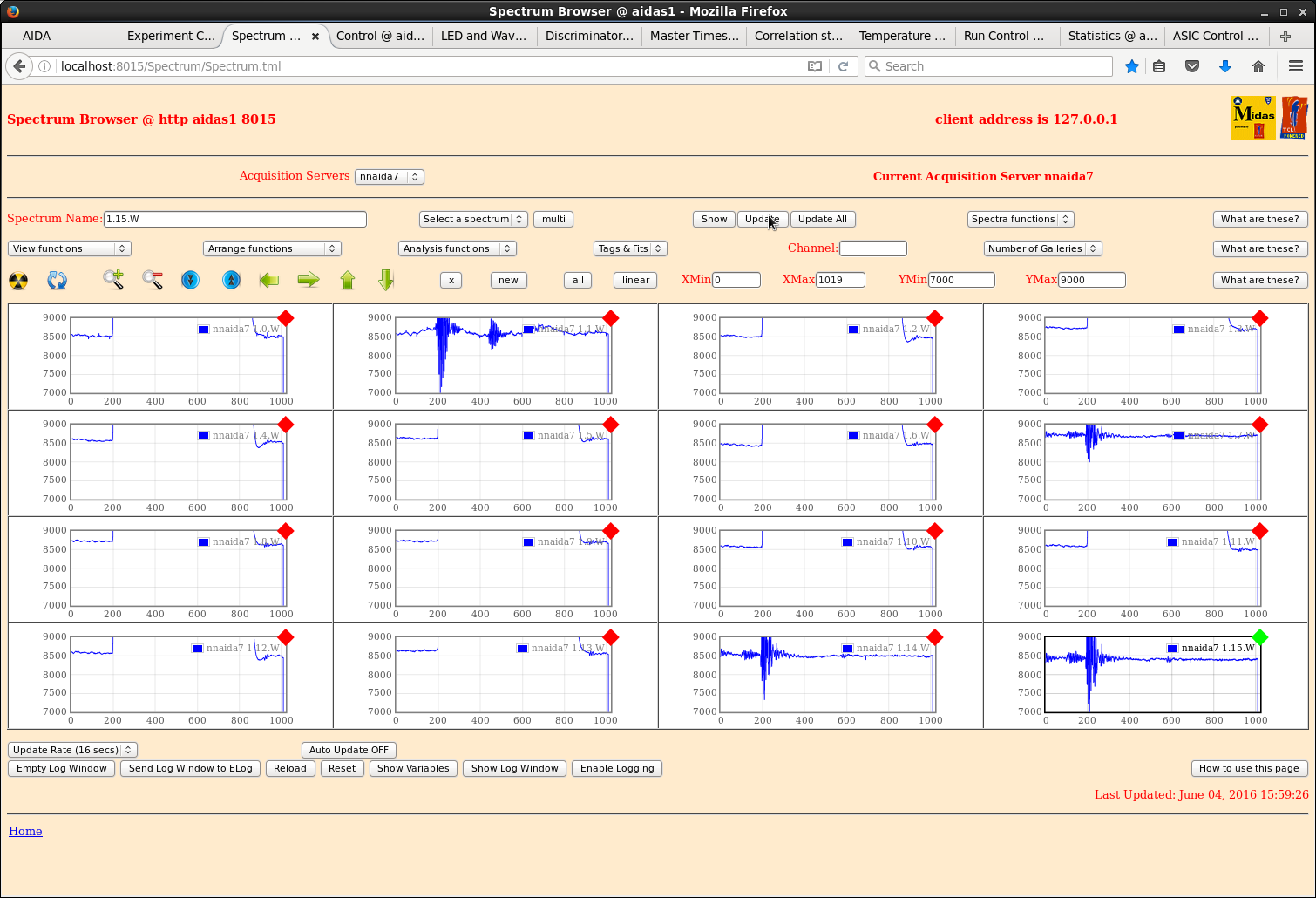The image size is (1316, 898).
Task: Toggle the red diamond tag on spectrum 1.2.W
Action: click(935, 318)
